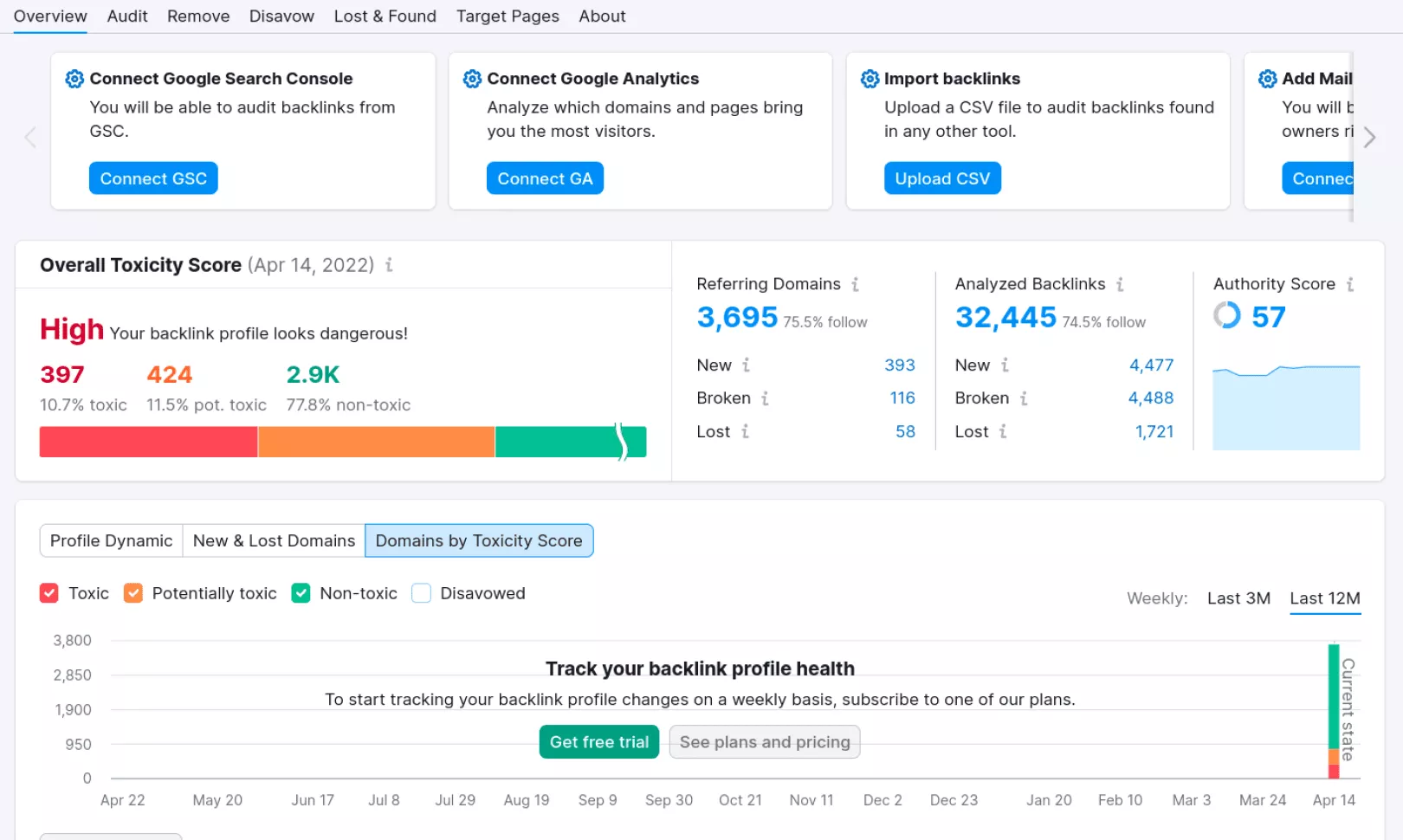1403x840 pixels.
Task: Click the Connect GSC button
Action: (x=153, y=178)
